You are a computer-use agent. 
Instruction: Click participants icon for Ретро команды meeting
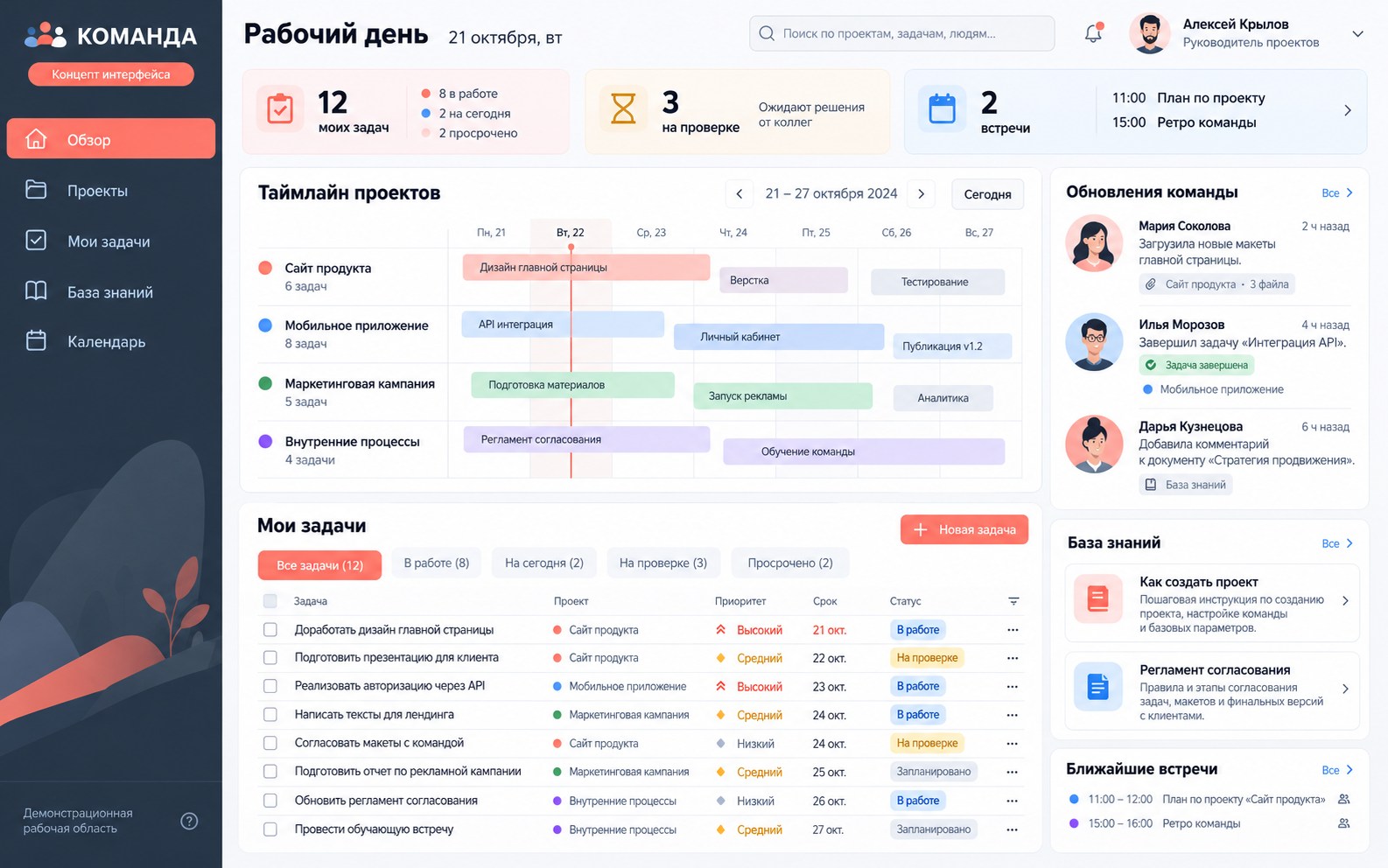1344,823
